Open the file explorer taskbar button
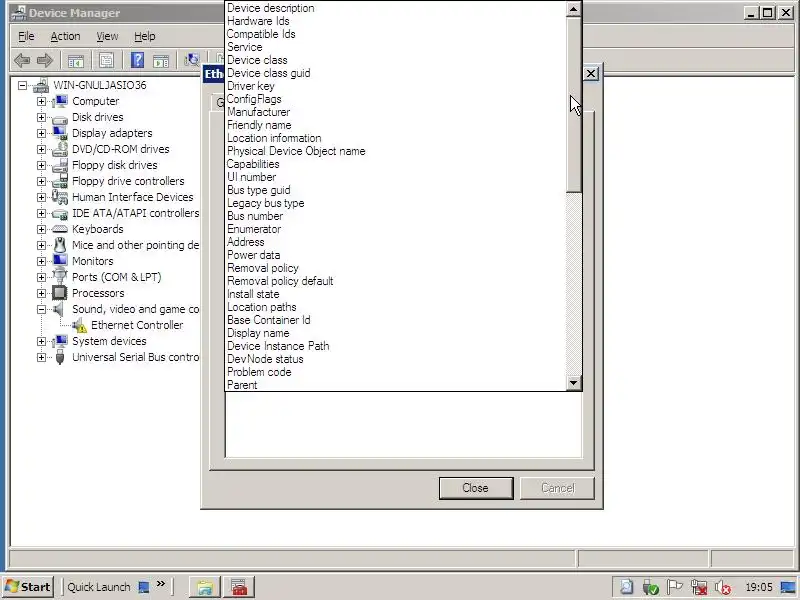The height and width of the screenshot is (600, 800). point(205,587)
